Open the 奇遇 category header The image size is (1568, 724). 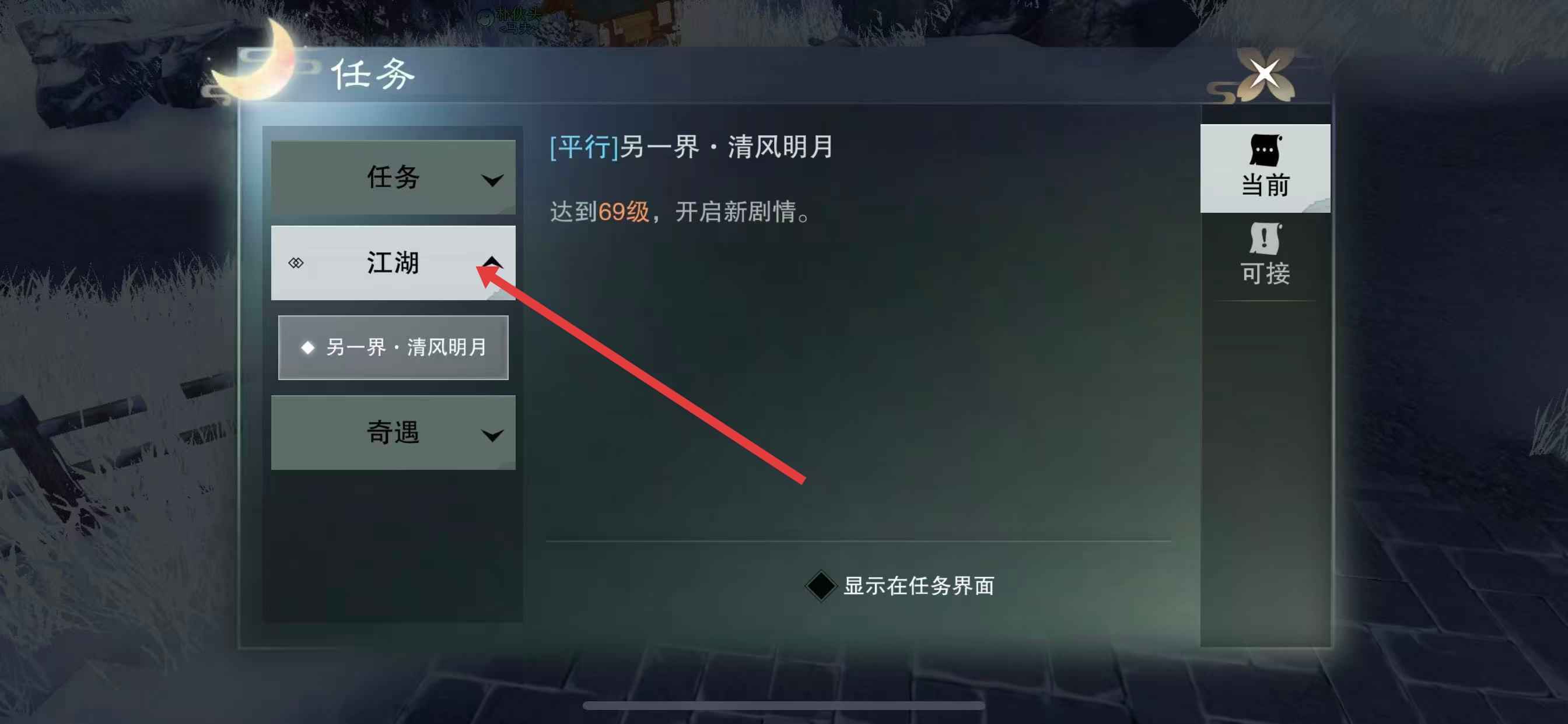[x=393, y=433]
